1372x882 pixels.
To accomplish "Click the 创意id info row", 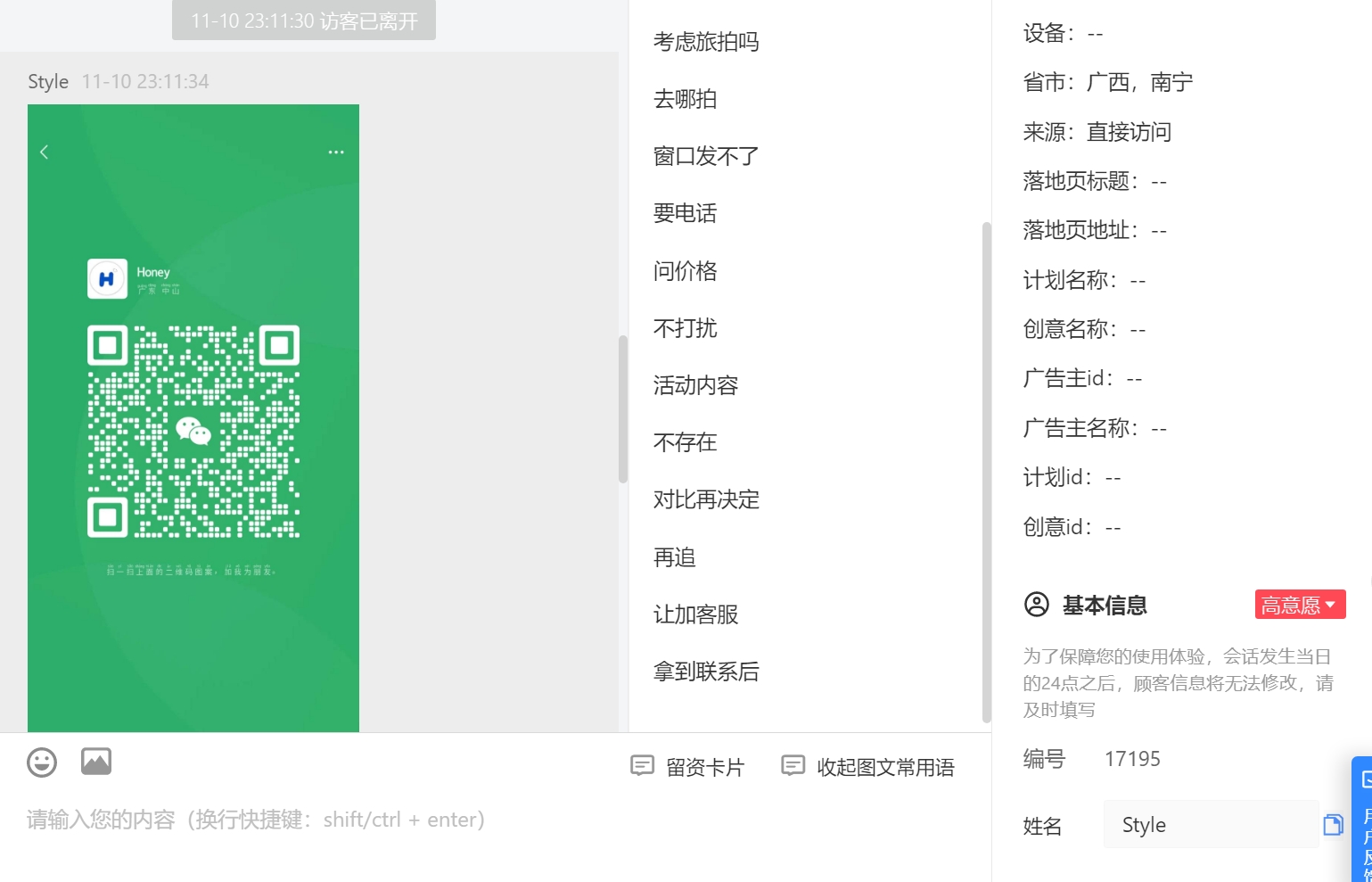I will (1072, 528).
